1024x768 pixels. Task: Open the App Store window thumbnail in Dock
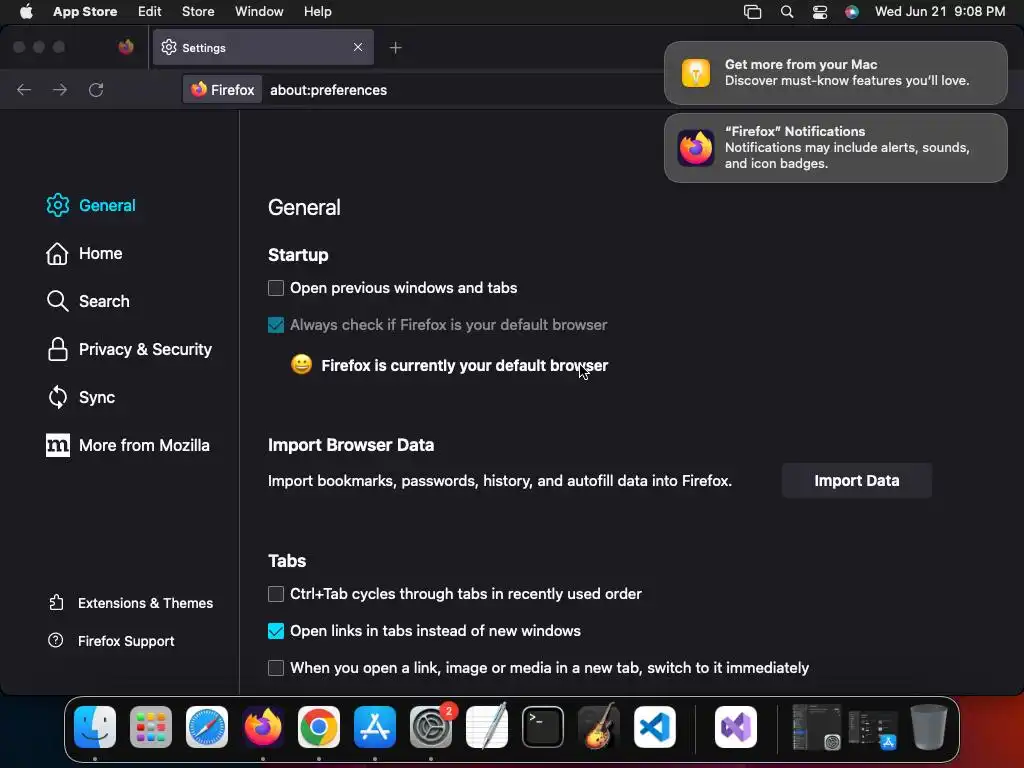point(873,729)
